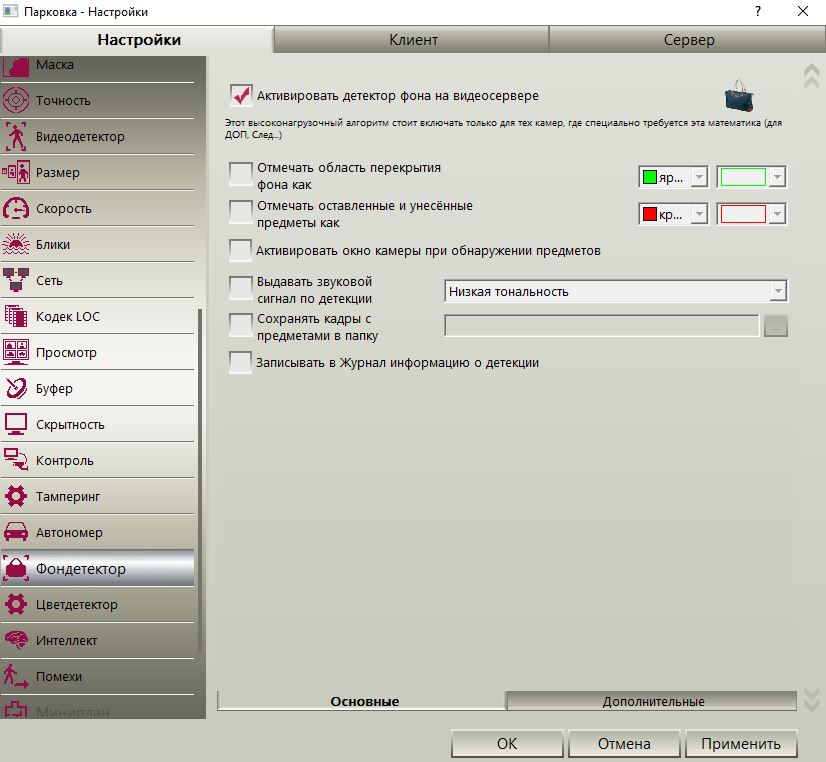The image size is (826, 762).
Task: Switch to the Клиент tab
Action: click(x=412, y=39)
